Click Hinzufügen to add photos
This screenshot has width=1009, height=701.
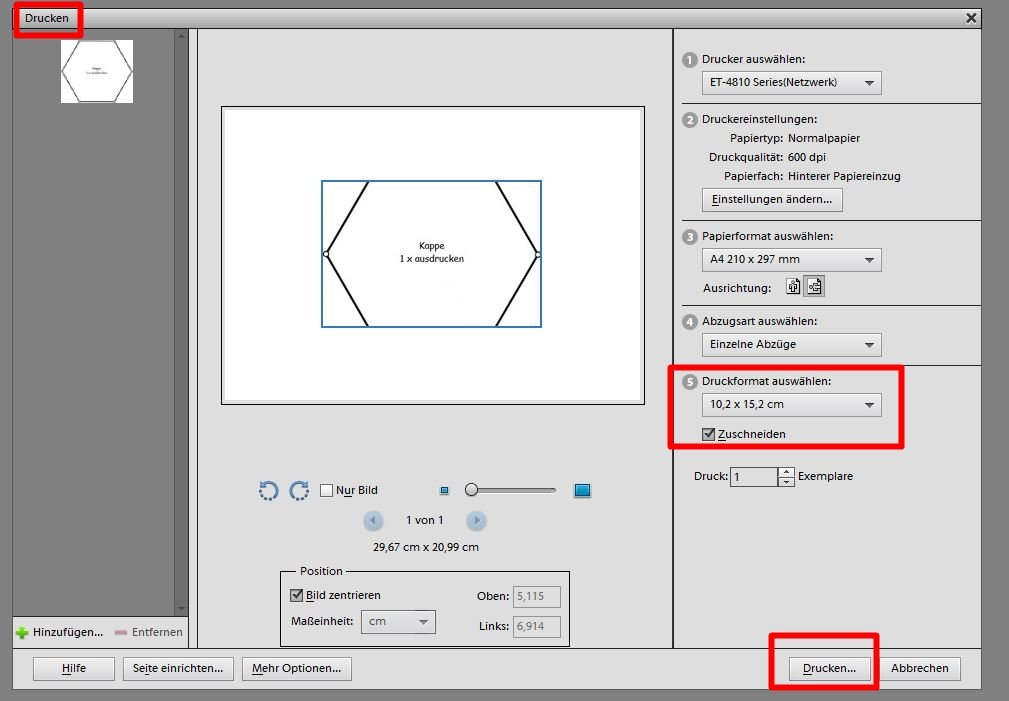(x=59, y=632)
